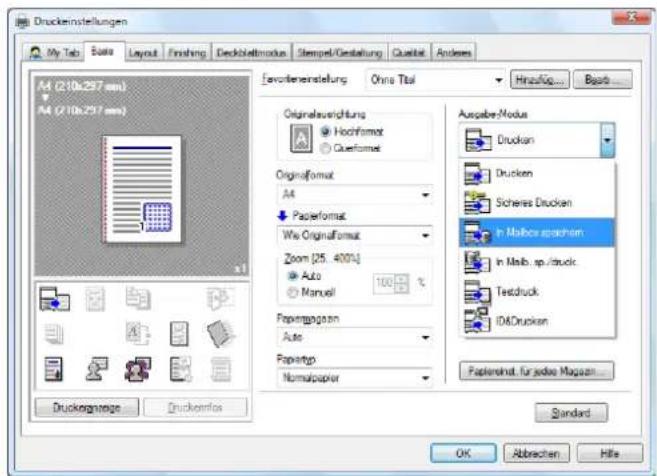Click the portrait page icon in Originalausrichtung

click(x=301, y=139)
